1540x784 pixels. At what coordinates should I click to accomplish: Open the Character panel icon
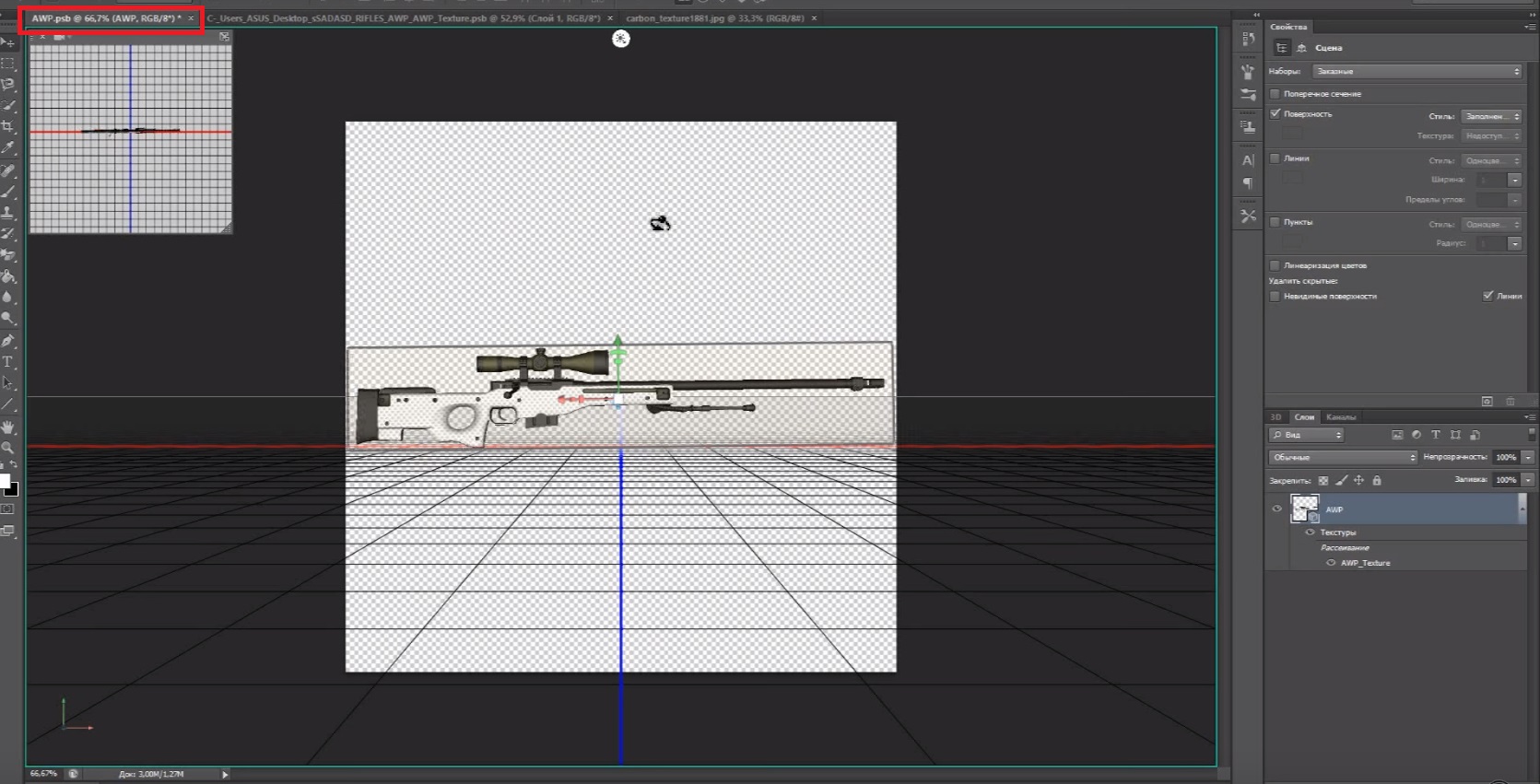coord(1248,160)
